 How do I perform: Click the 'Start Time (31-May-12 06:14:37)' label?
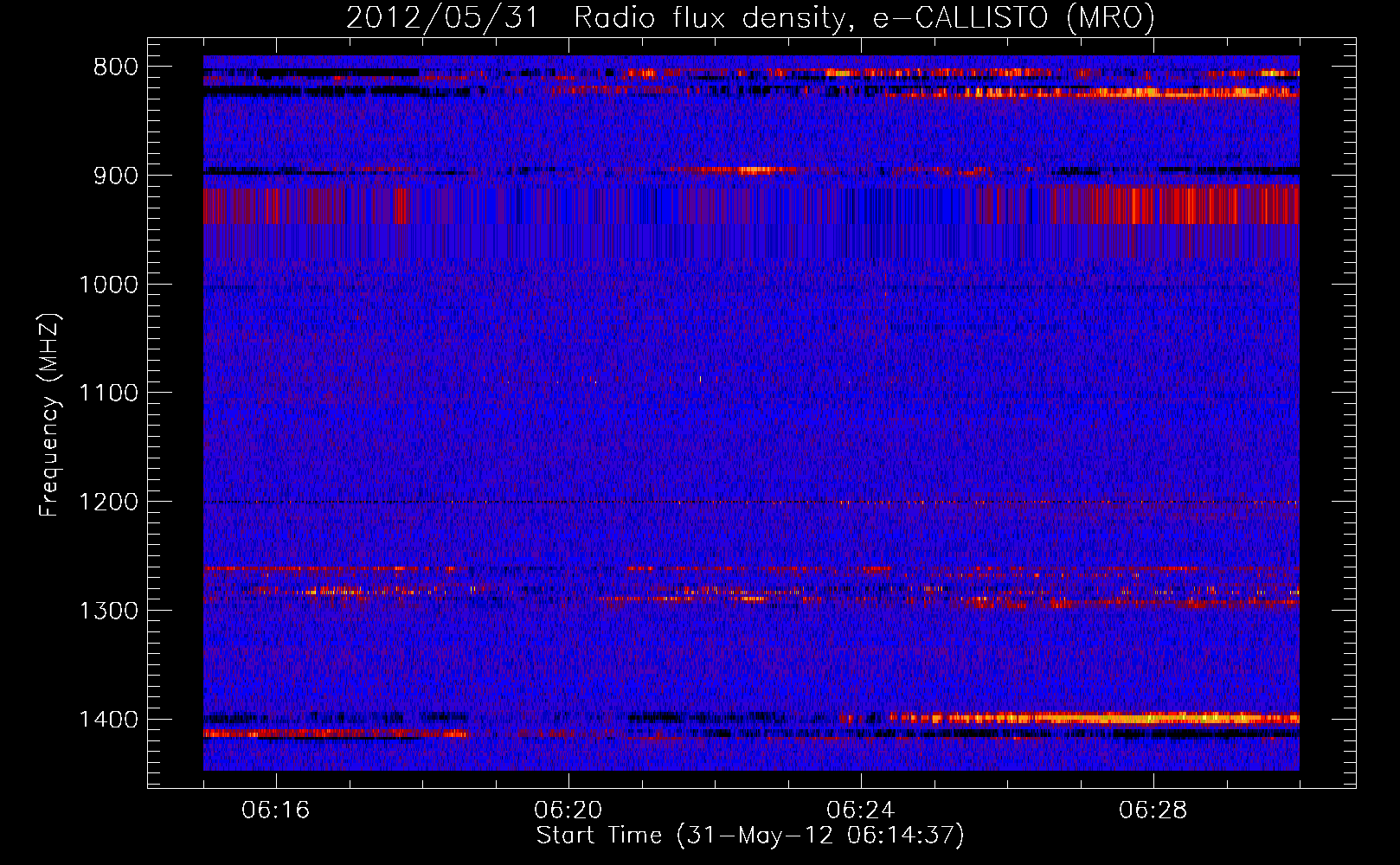750,836
